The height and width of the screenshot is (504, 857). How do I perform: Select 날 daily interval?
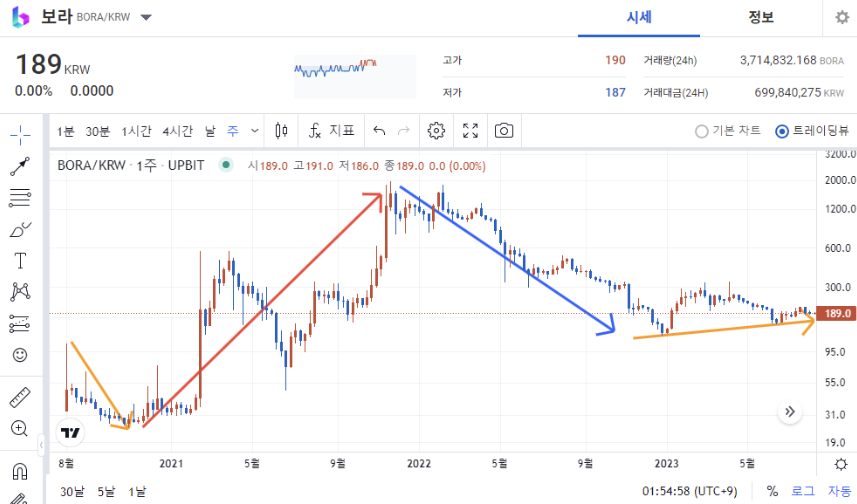210,131
